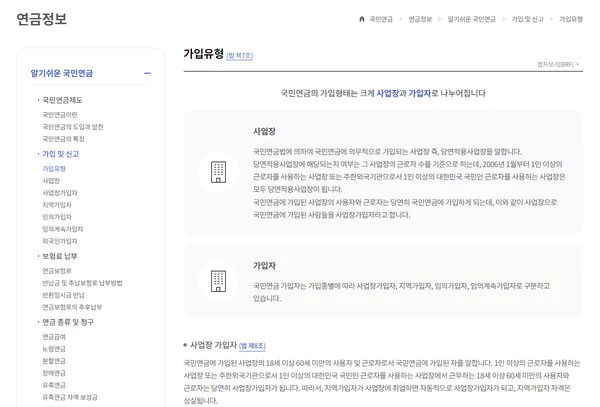The height and width of the screenshot is (407, 600).
Task: Open 반환일시금 반납 in the sidebar
Action: (x=64, y=295)
